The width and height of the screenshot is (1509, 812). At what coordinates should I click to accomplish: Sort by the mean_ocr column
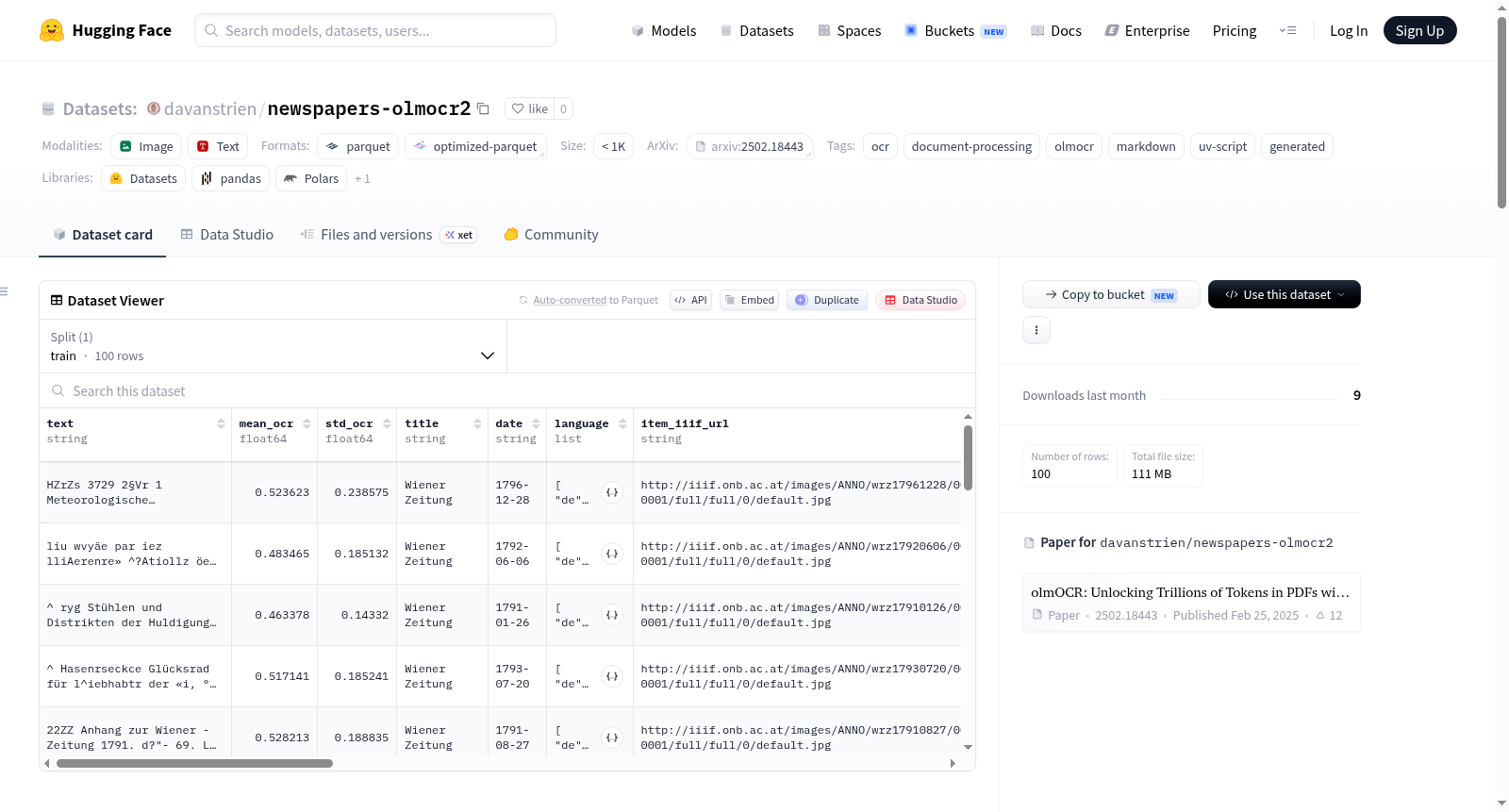307,423
